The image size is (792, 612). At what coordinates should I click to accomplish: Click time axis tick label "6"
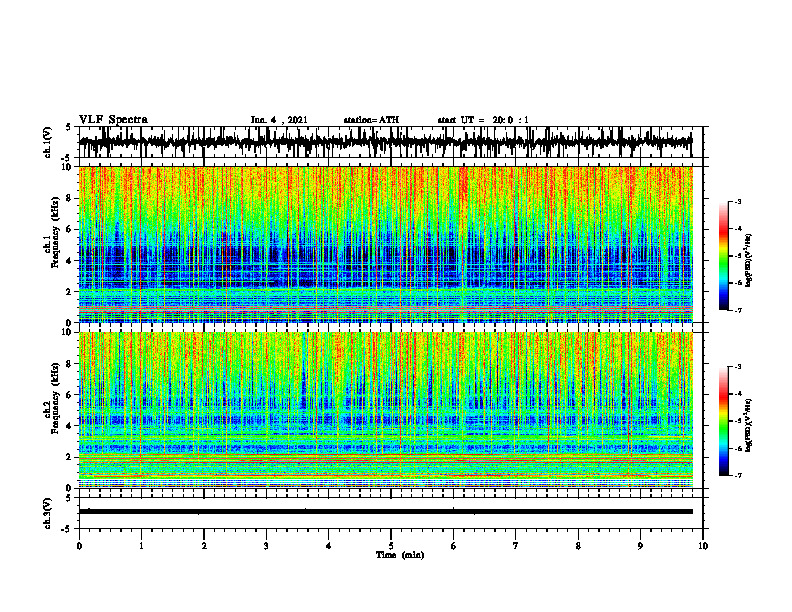454,546
